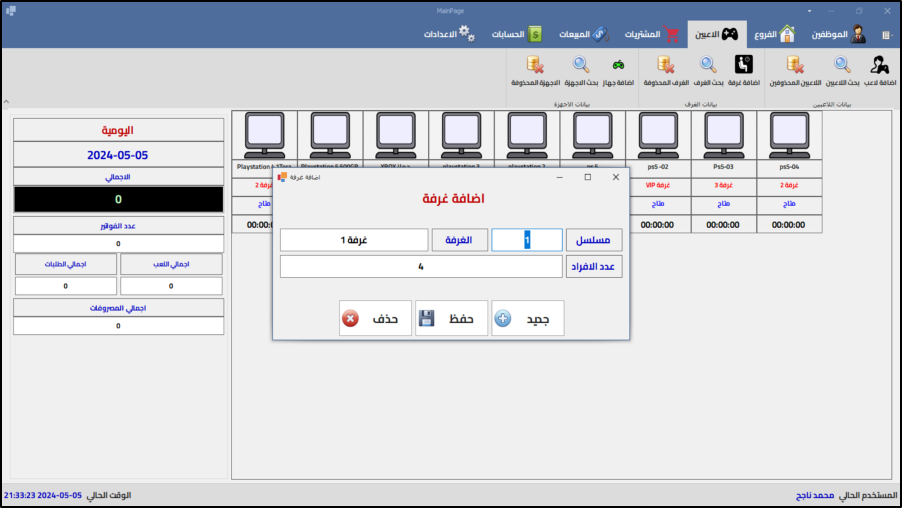Viewport: 902px width, 508px height.
Task: Click Add Device (اضافة جهاز) gamepad icon
Action: (618, 66)
